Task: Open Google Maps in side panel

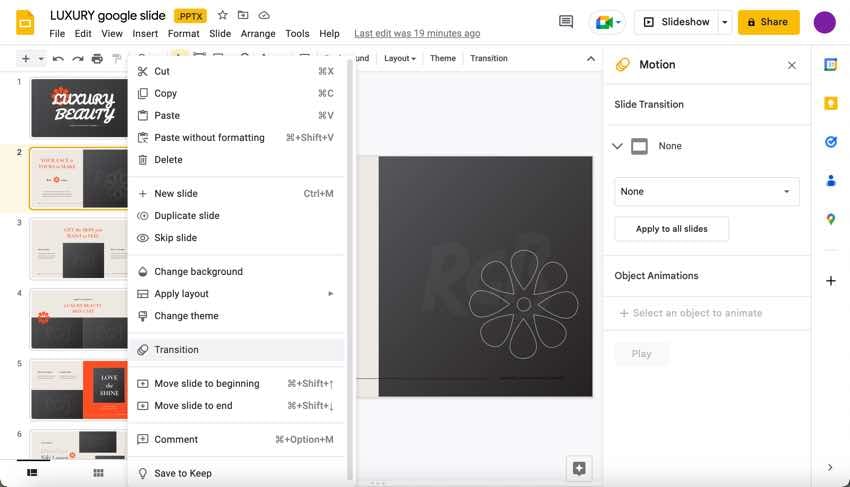Action: (x=830, y=219)
